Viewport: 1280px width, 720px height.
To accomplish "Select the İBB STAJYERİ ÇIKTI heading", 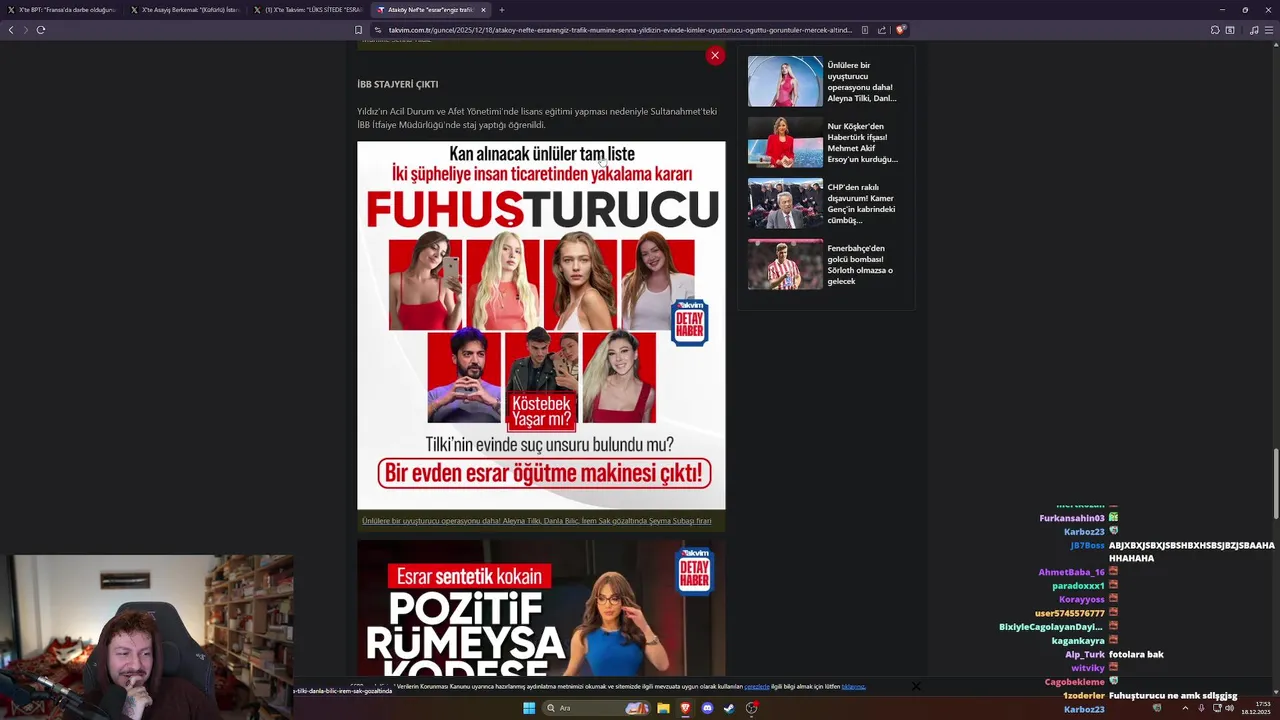I will pyautogui.click(x=397, y=84).
